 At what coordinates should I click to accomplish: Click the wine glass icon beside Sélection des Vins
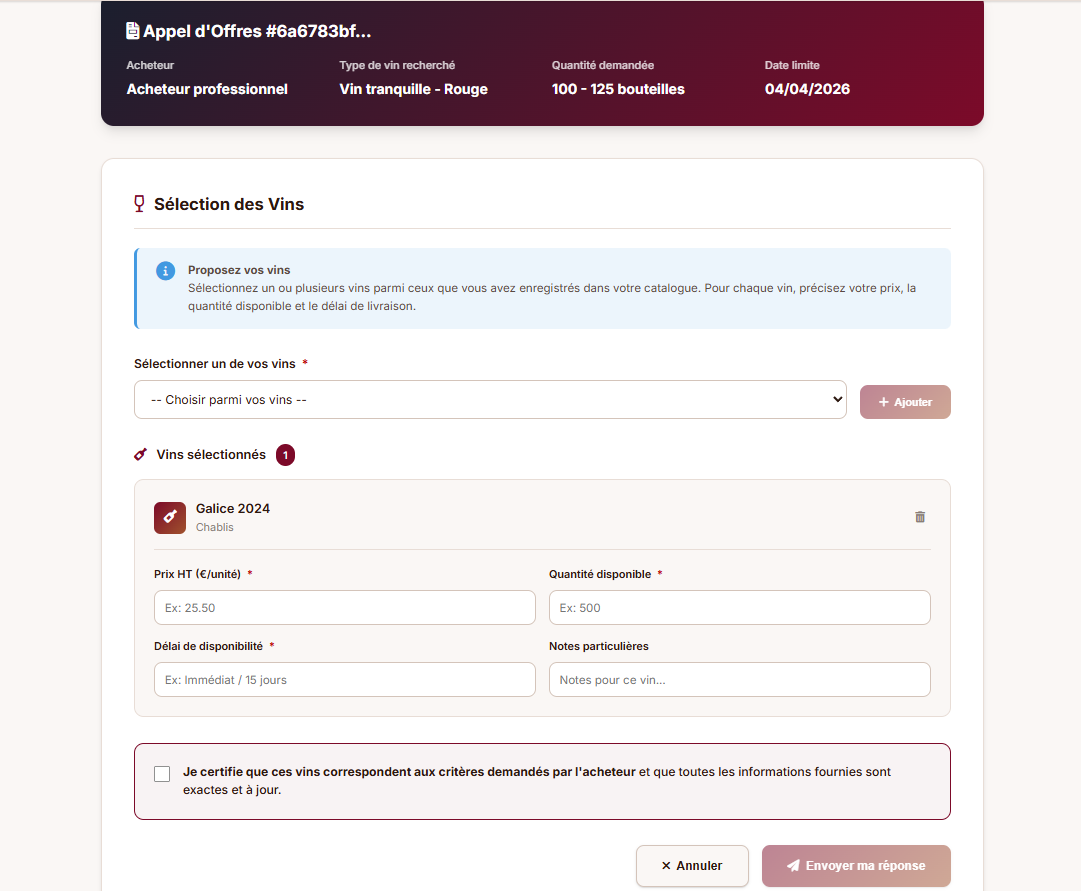click(x=140, y=204)
